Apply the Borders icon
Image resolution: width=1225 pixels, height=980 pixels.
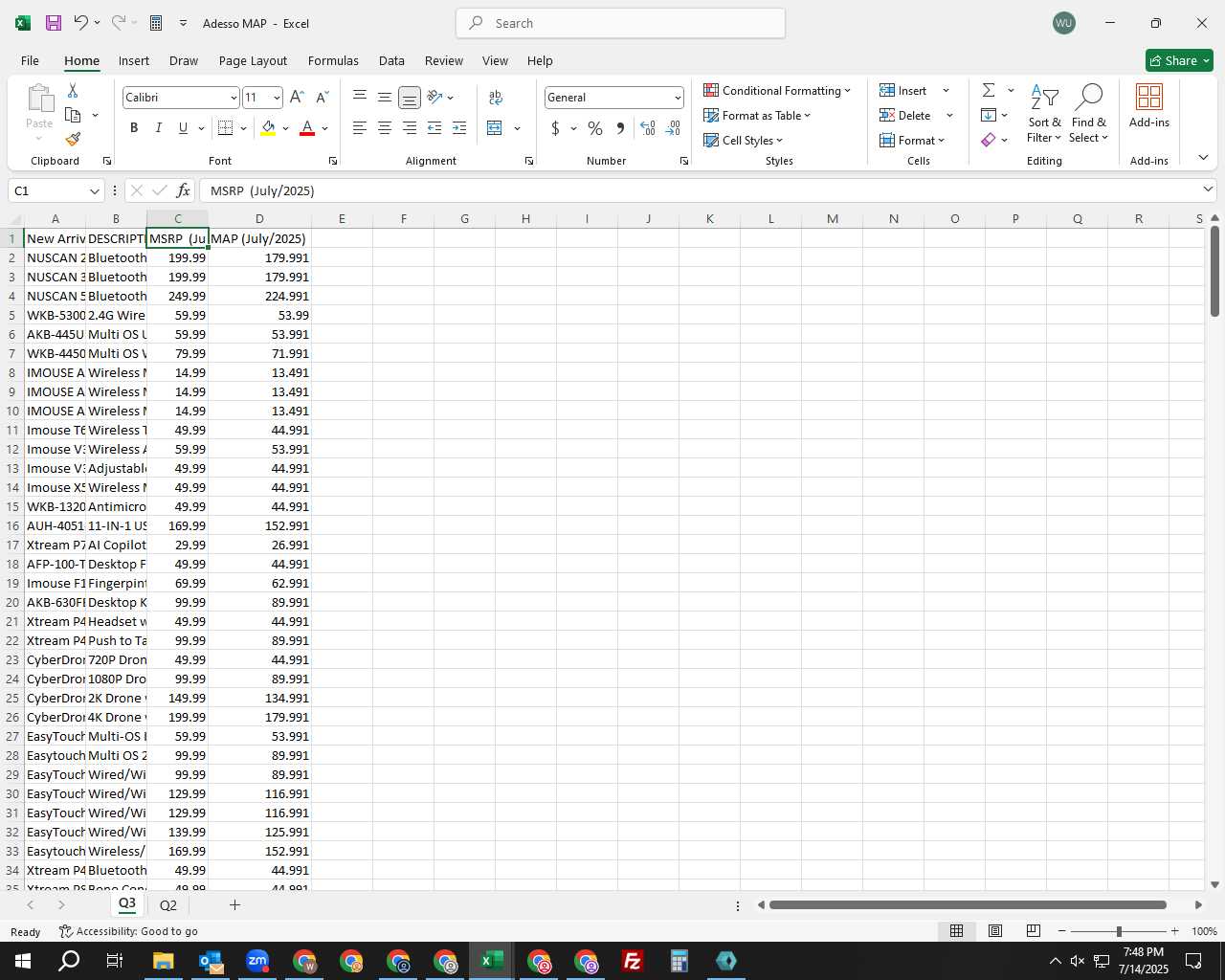point(226,128)
